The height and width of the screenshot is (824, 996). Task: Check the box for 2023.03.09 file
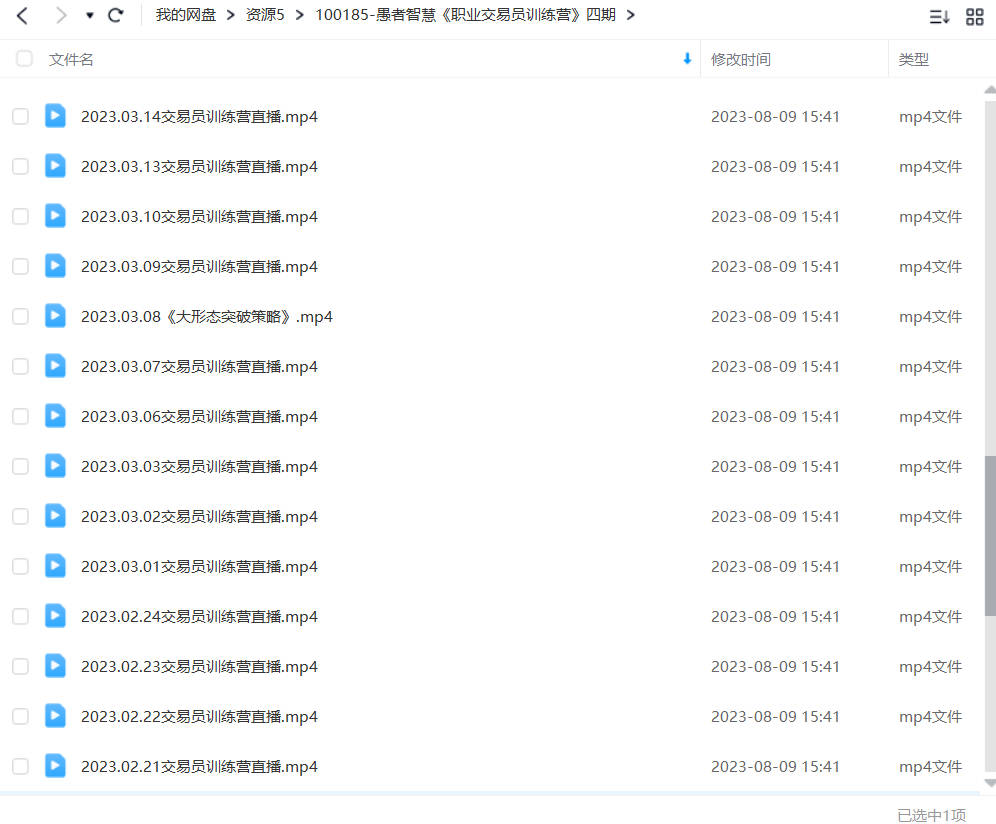click(x=20, y=266)
